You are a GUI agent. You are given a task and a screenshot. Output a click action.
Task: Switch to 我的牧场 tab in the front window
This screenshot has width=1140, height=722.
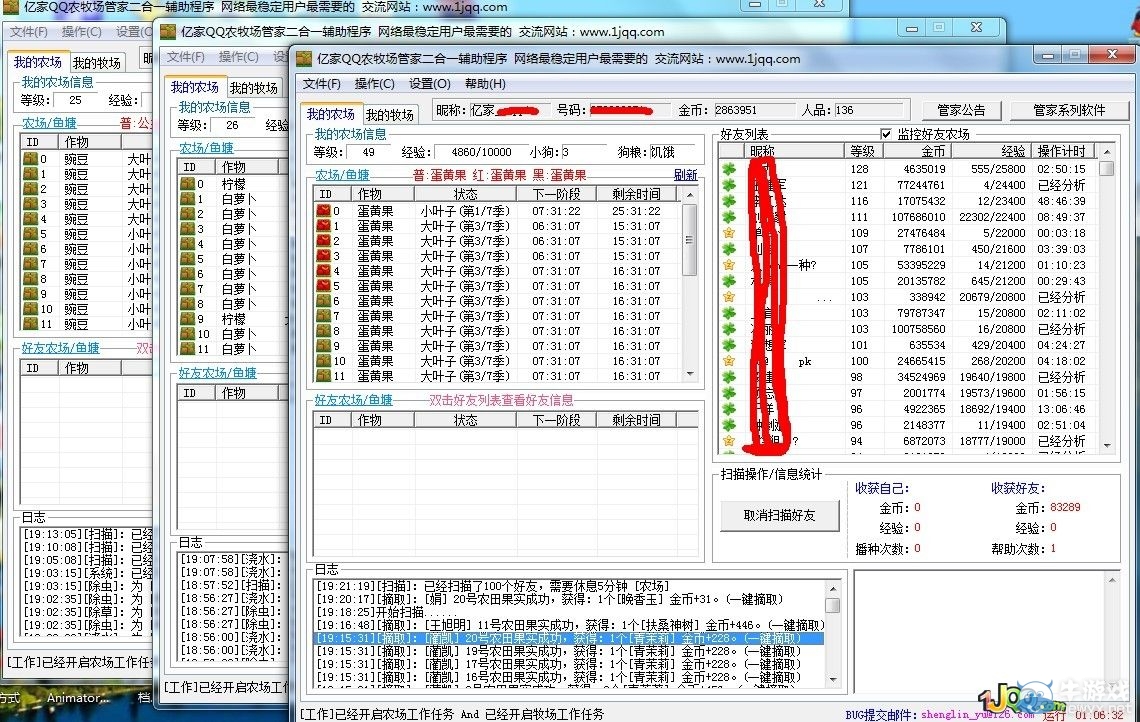[390, 115]
